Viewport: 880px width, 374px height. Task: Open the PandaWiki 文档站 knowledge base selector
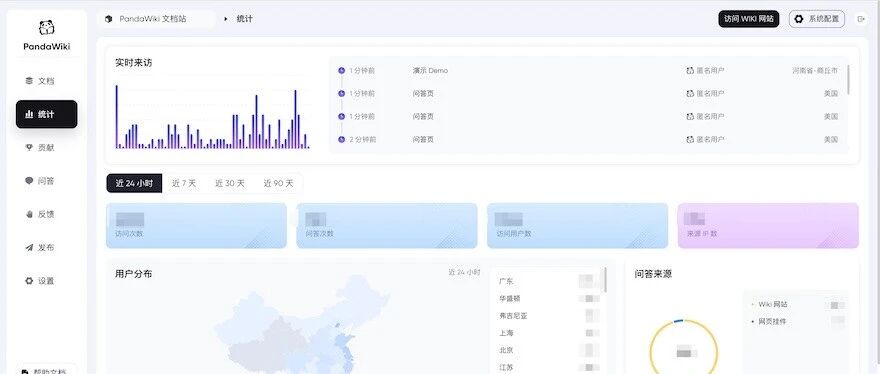(x=157, y=19)
